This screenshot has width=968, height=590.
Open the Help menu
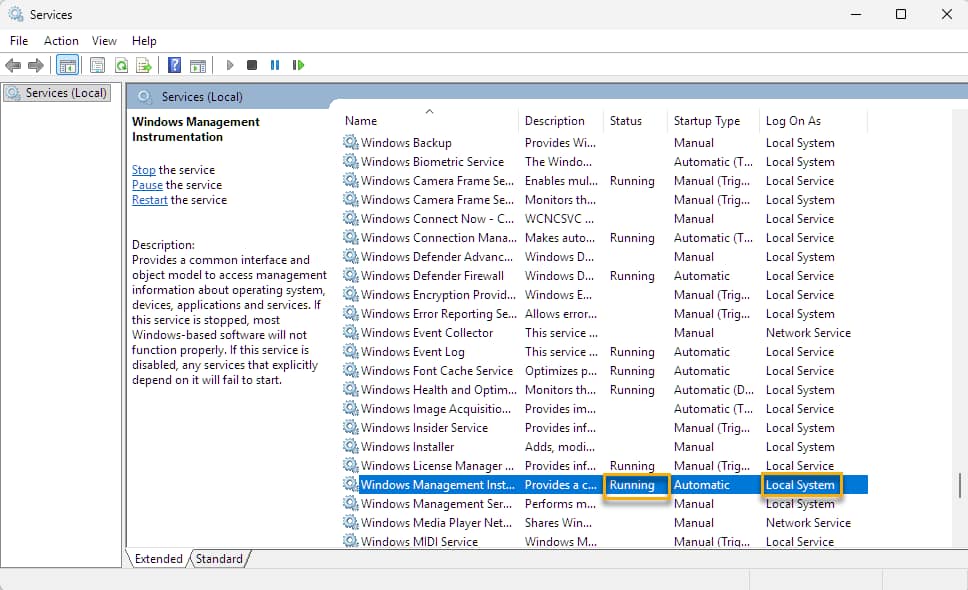(144, 41)
